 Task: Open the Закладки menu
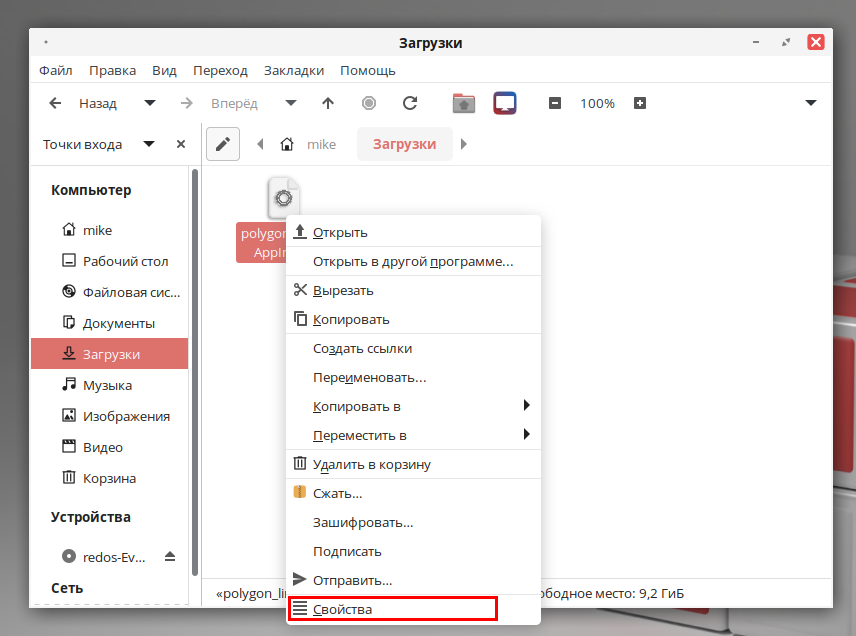tap(293, 71)
